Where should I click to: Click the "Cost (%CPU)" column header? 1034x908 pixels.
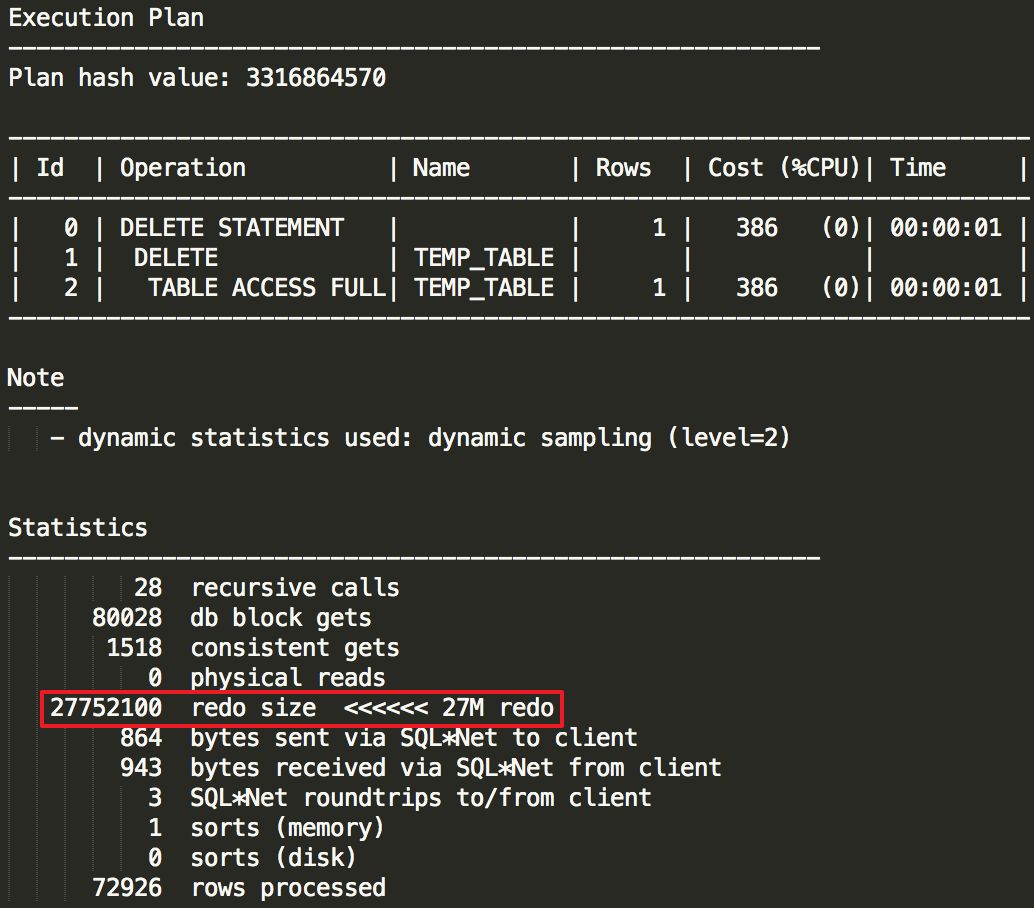click(x=784, y=167)
